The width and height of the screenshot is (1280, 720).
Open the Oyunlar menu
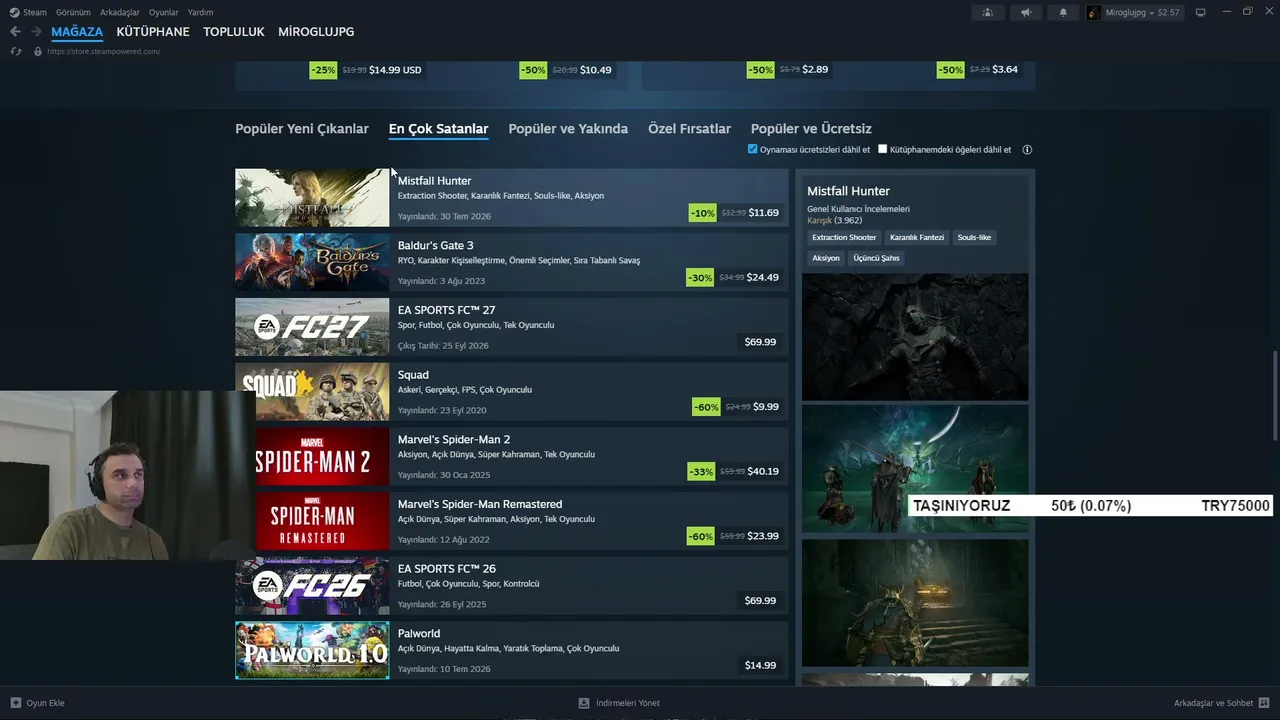[164, 12]
